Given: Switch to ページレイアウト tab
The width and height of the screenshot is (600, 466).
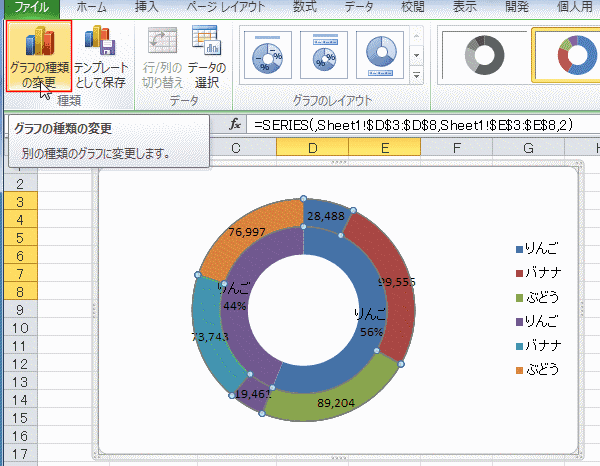Looking at the screenshot, I should [x=226, y=7].
